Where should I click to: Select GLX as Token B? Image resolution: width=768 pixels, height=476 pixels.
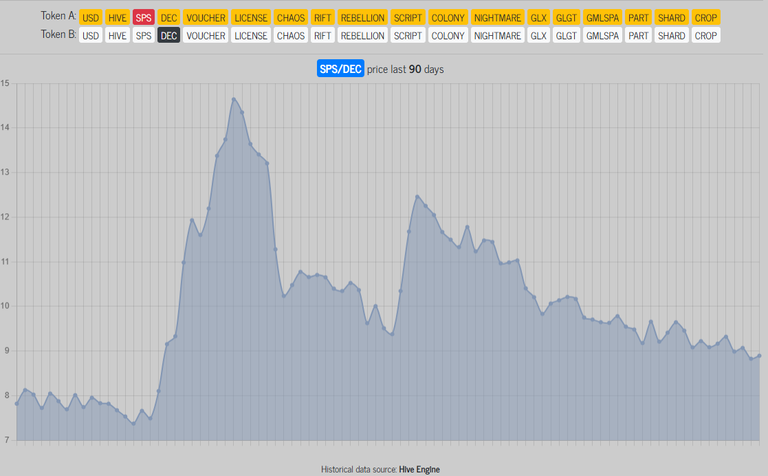538,35
